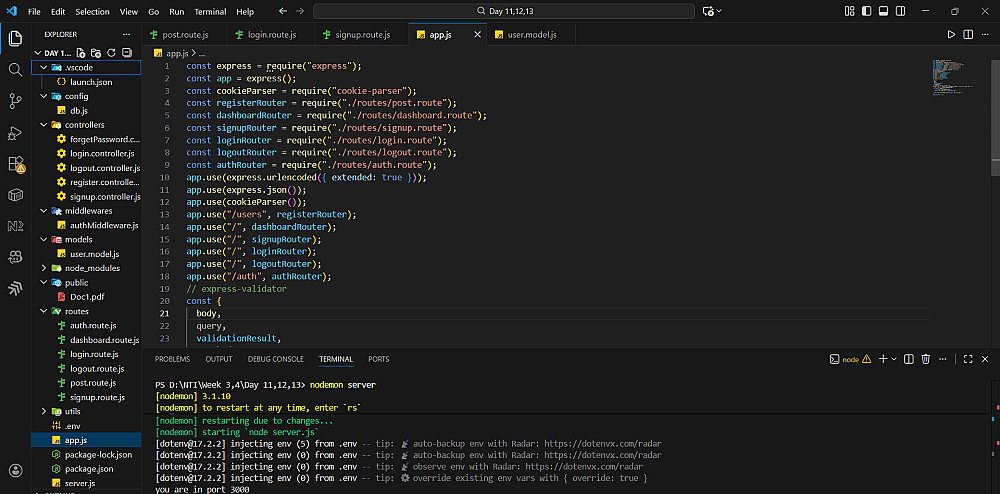Click the Split Editor icon

[x=967, y=35]
